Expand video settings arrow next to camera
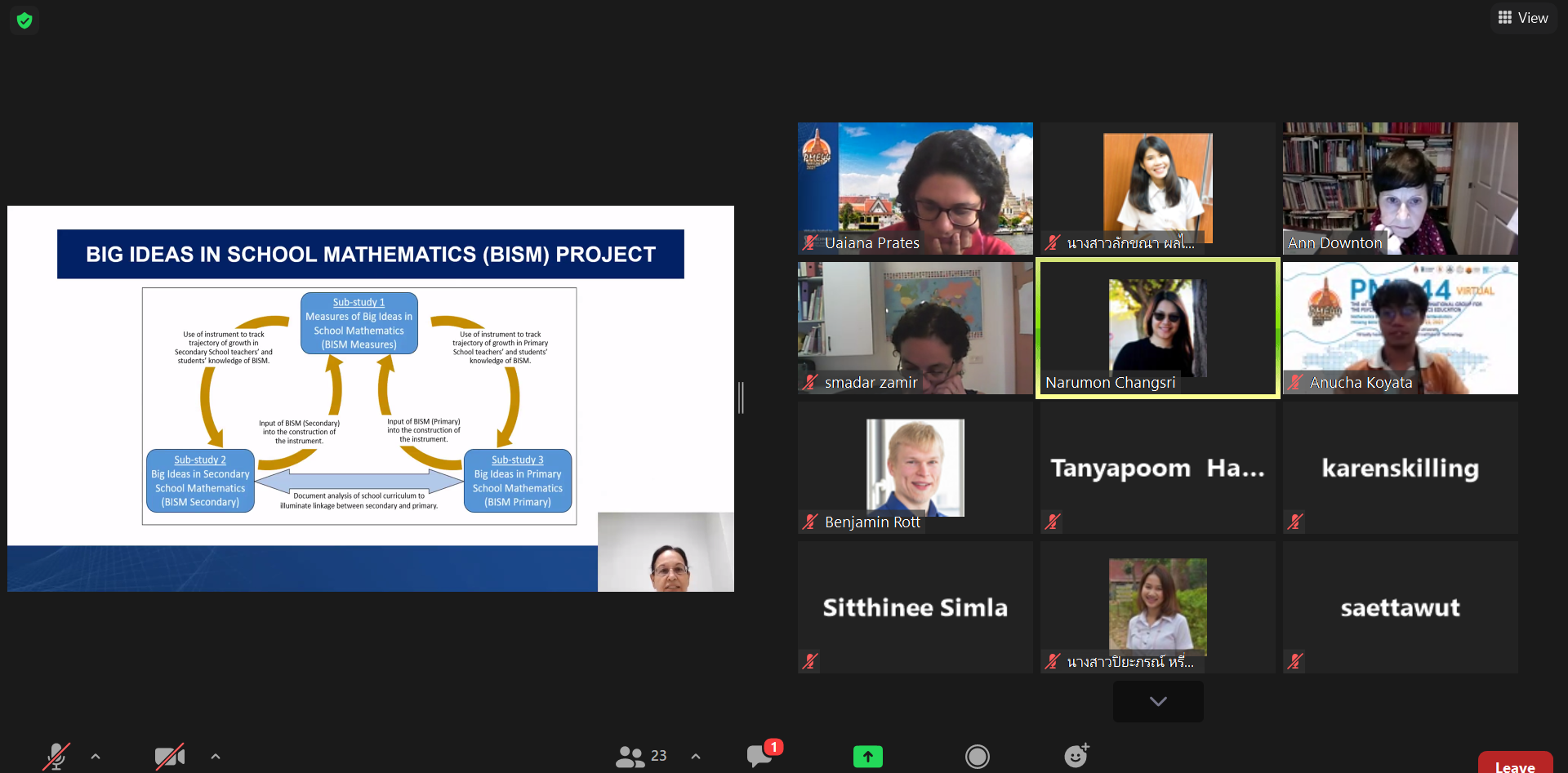 216,757
